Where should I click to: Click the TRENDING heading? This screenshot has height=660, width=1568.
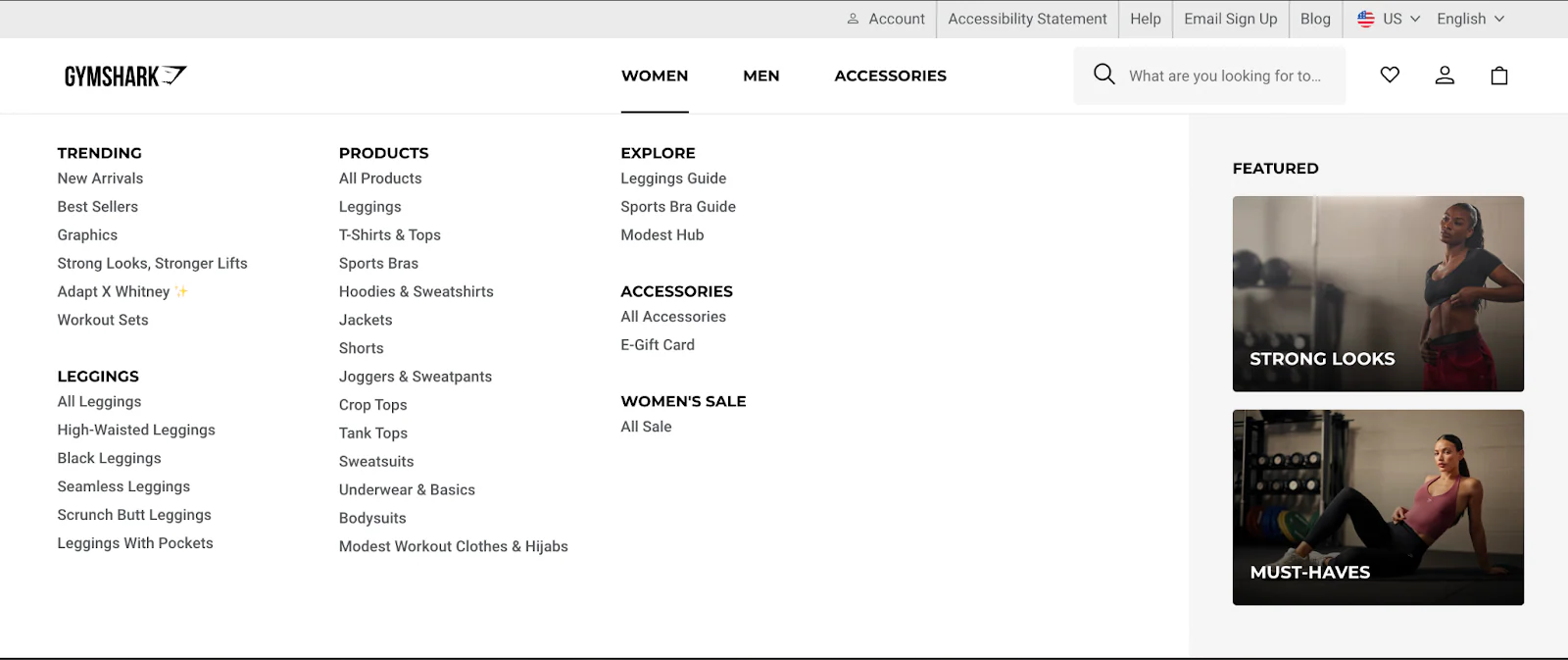(99, 153)
